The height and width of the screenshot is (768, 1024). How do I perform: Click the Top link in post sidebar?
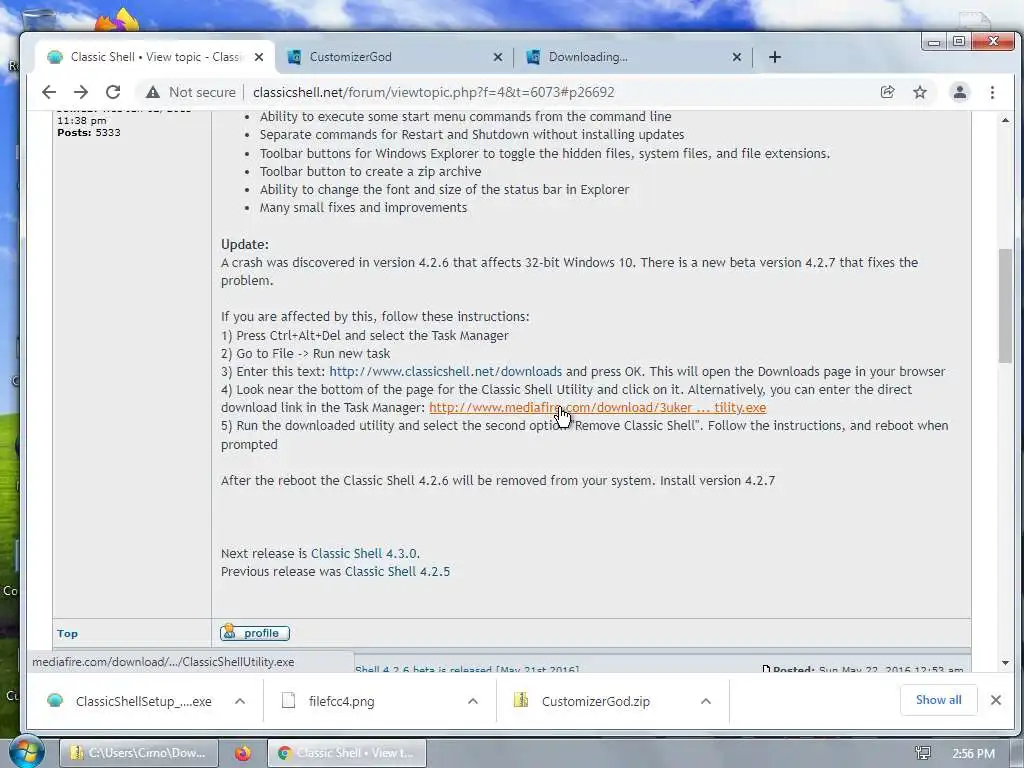coord(67,633)
